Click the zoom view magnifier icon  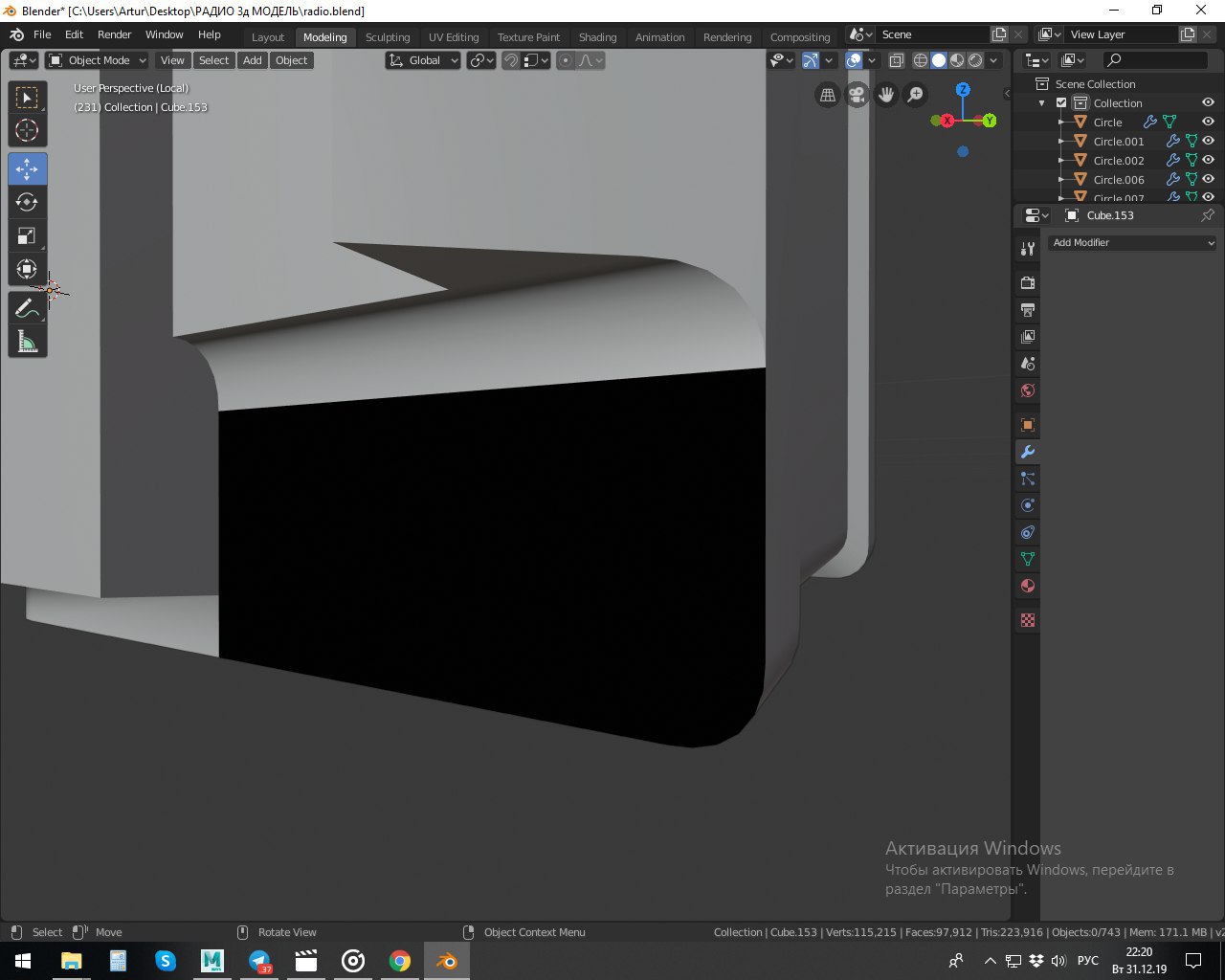[x=916, y=95]
